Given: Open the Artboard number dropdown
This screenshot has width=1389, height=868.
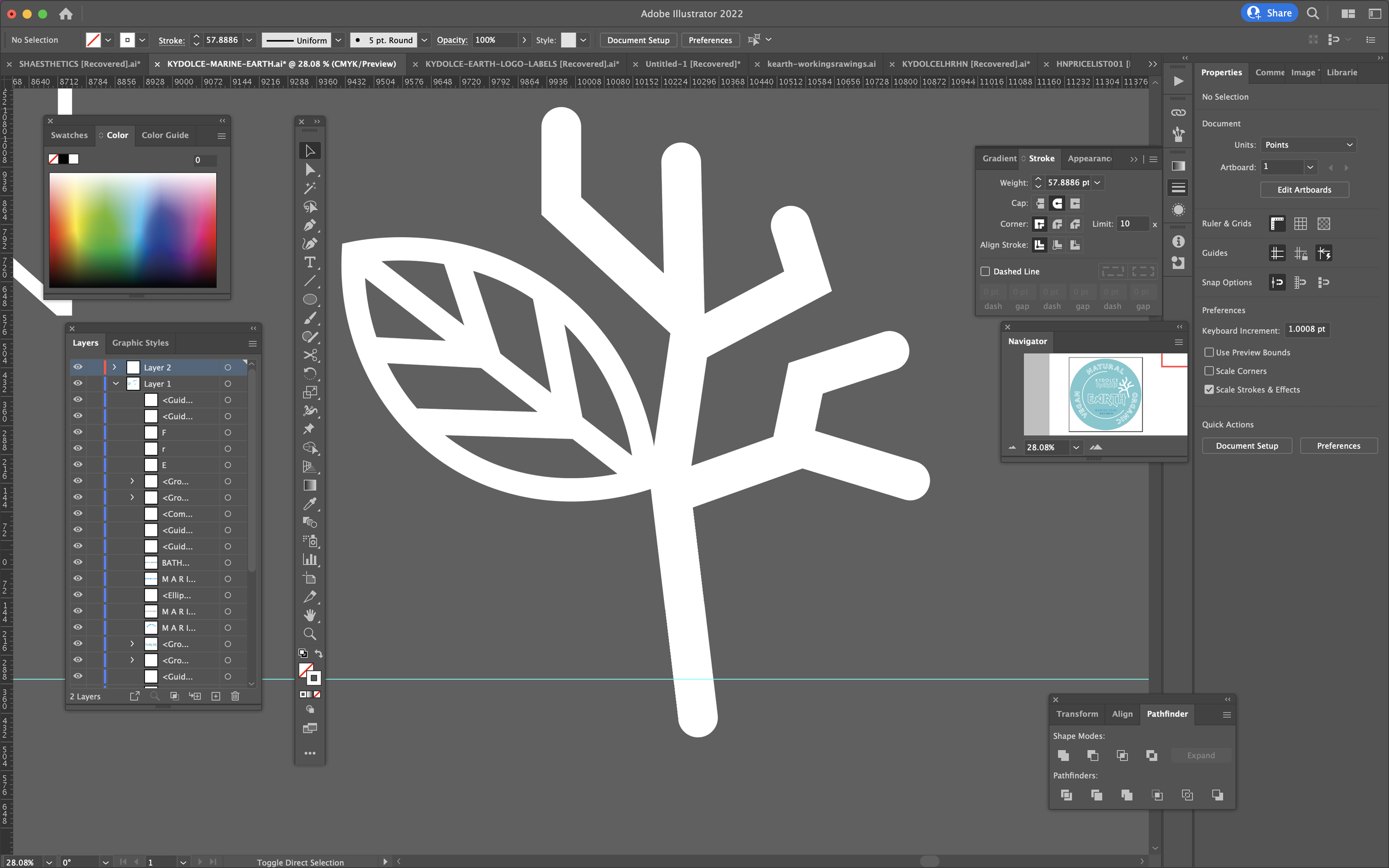Looking at the screenshot, I should tap(1310, 167).
